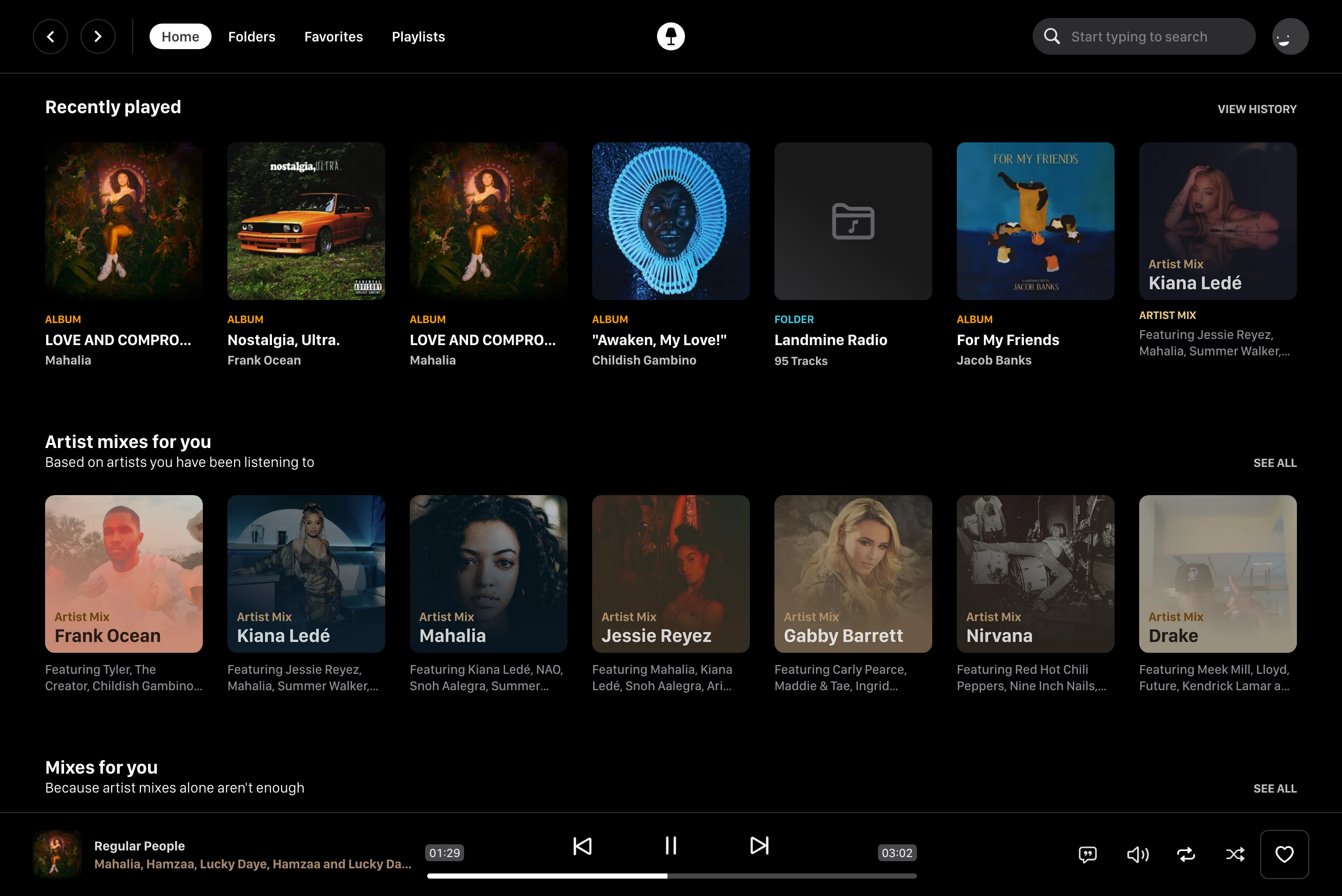This screenshot has width=1342, height=896.
Task: Click the now-playing artists line
Action: point(253,864)
